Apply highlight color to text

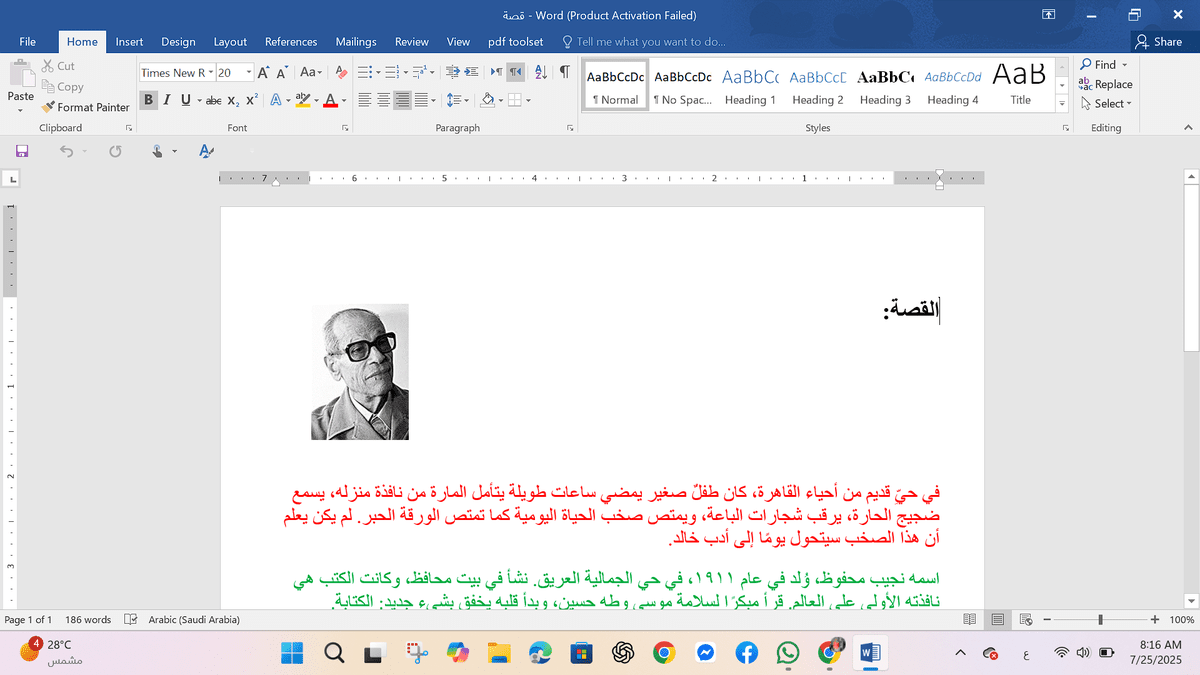click(303, 99)
